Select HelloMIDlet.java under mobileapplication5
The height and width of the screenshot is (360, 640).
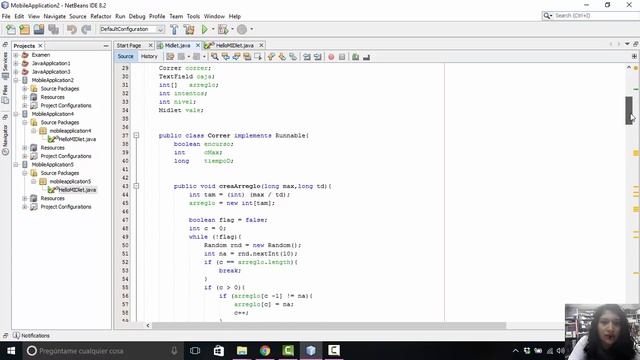(77, 190)
